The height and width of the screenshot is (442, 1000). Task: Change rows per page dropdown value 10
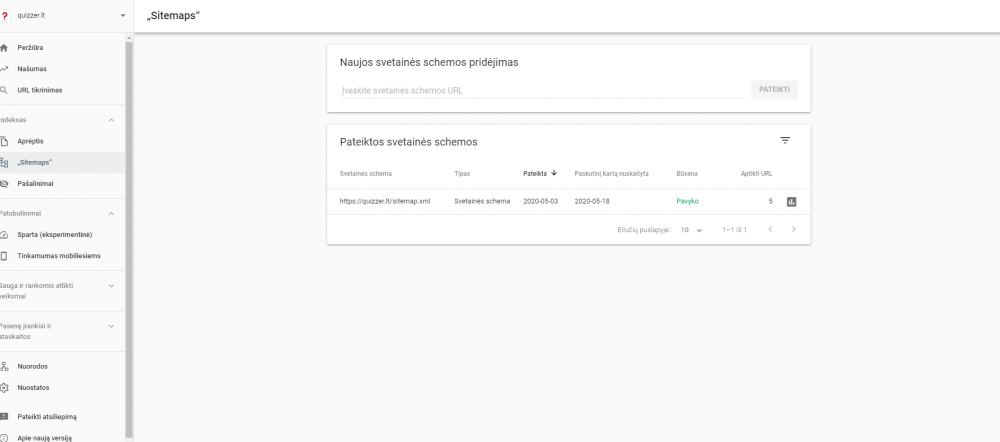(x=692, y=230)
